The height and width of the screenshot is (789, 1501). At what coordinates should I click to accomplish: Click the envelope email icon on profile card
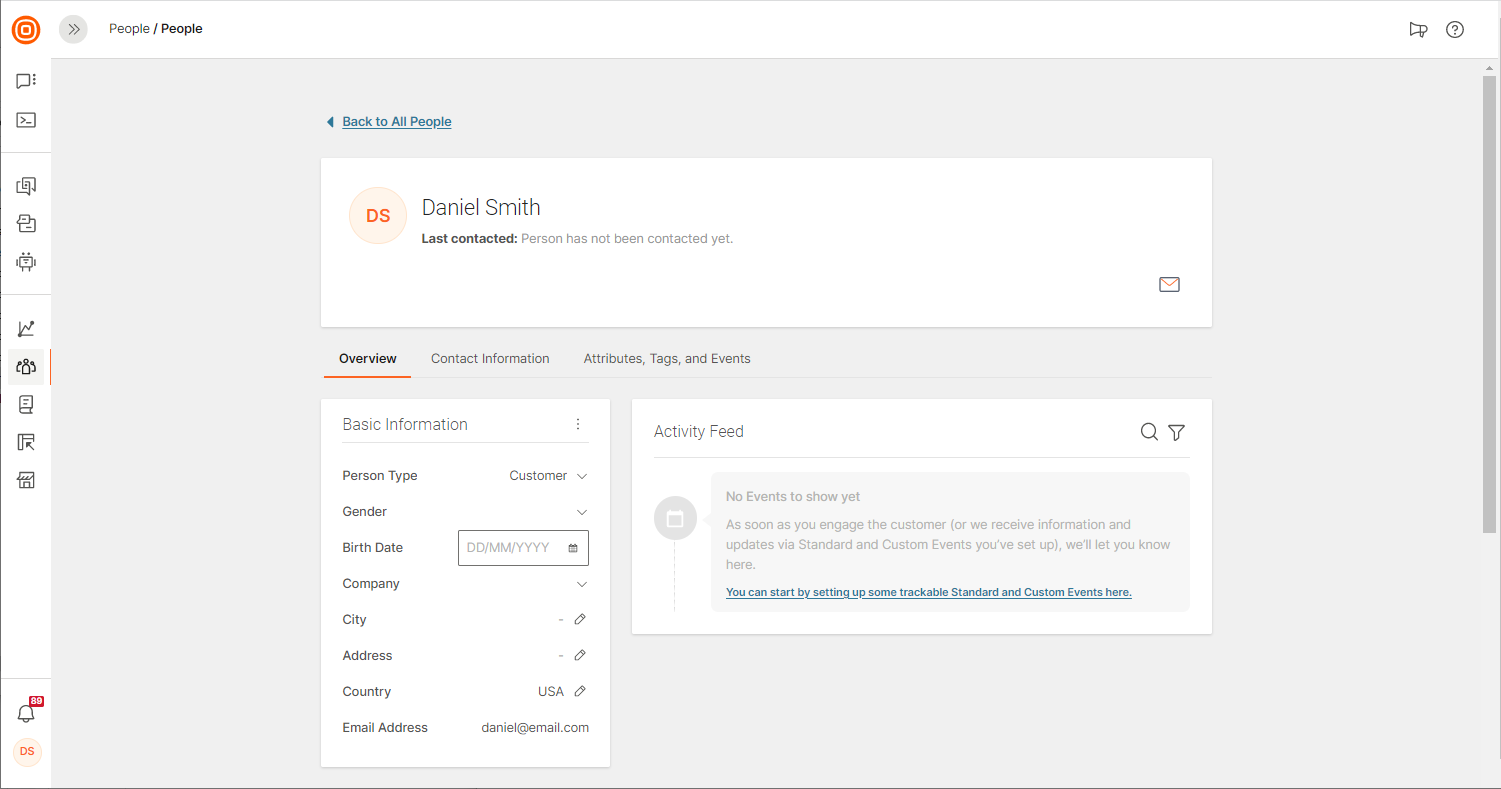click(x=1169, y=285)
